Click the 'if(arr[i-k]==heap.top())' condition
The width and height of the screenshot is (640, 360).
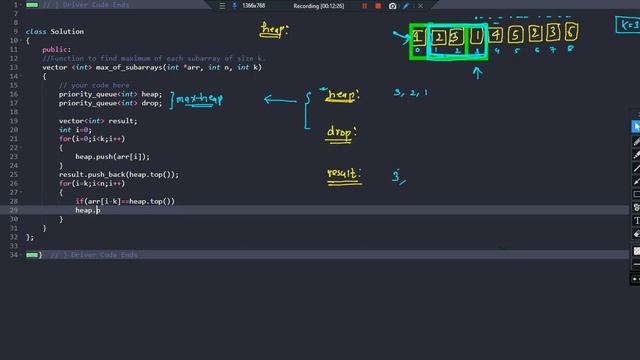[125, 201]
